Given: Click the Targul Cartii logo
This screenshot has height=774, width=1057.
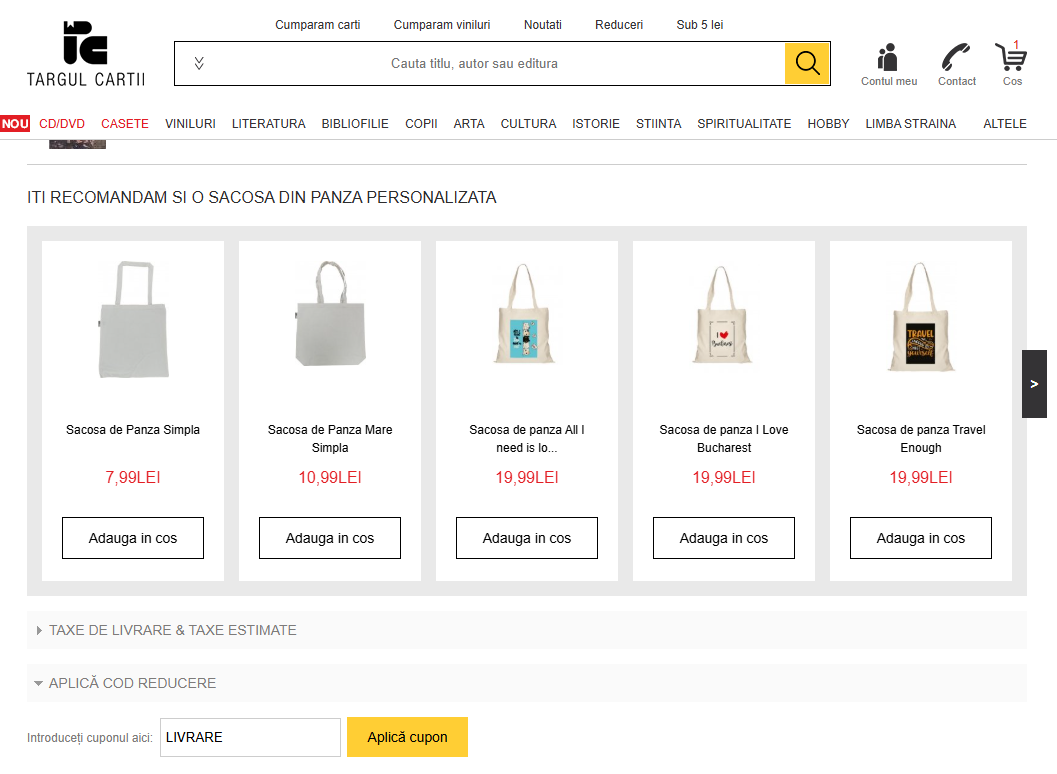Looking at the screenshot, I should tap(86, 53).
